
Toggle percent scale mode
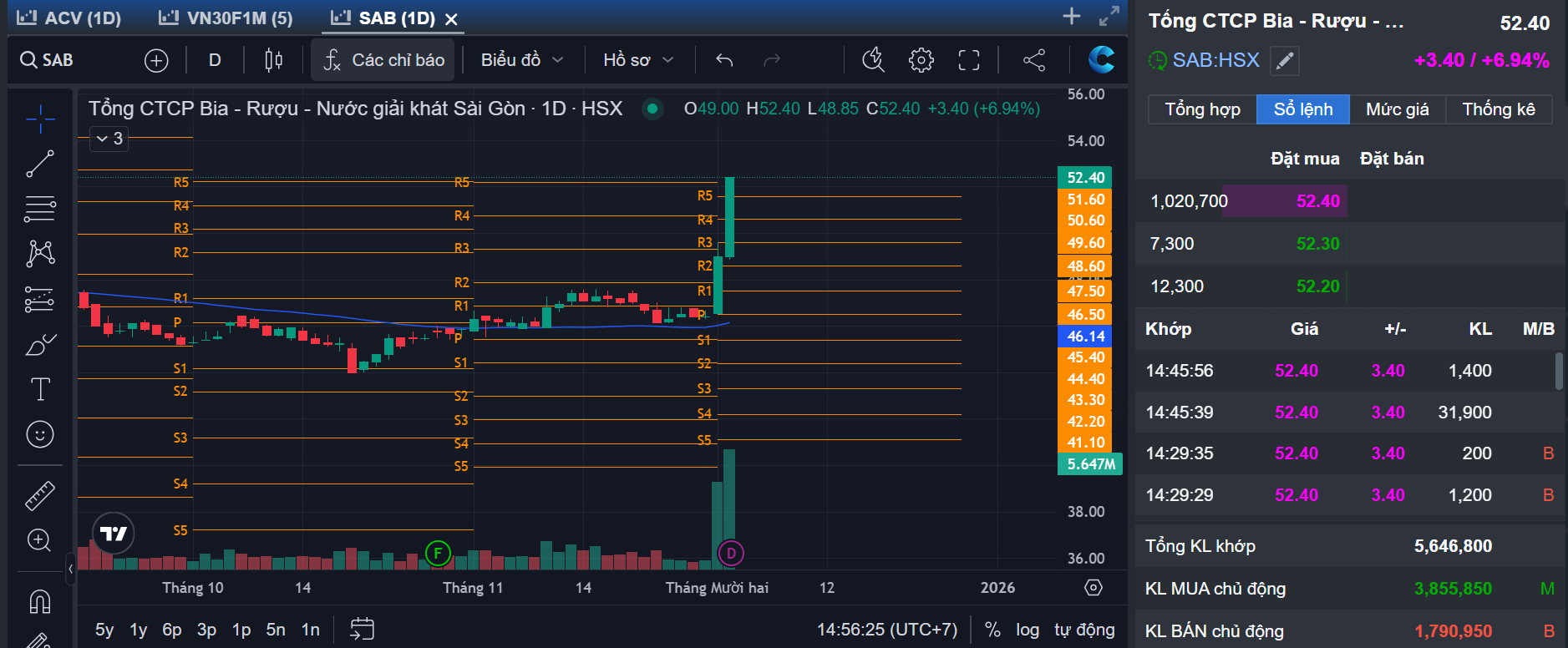click(x=992, y=630)
